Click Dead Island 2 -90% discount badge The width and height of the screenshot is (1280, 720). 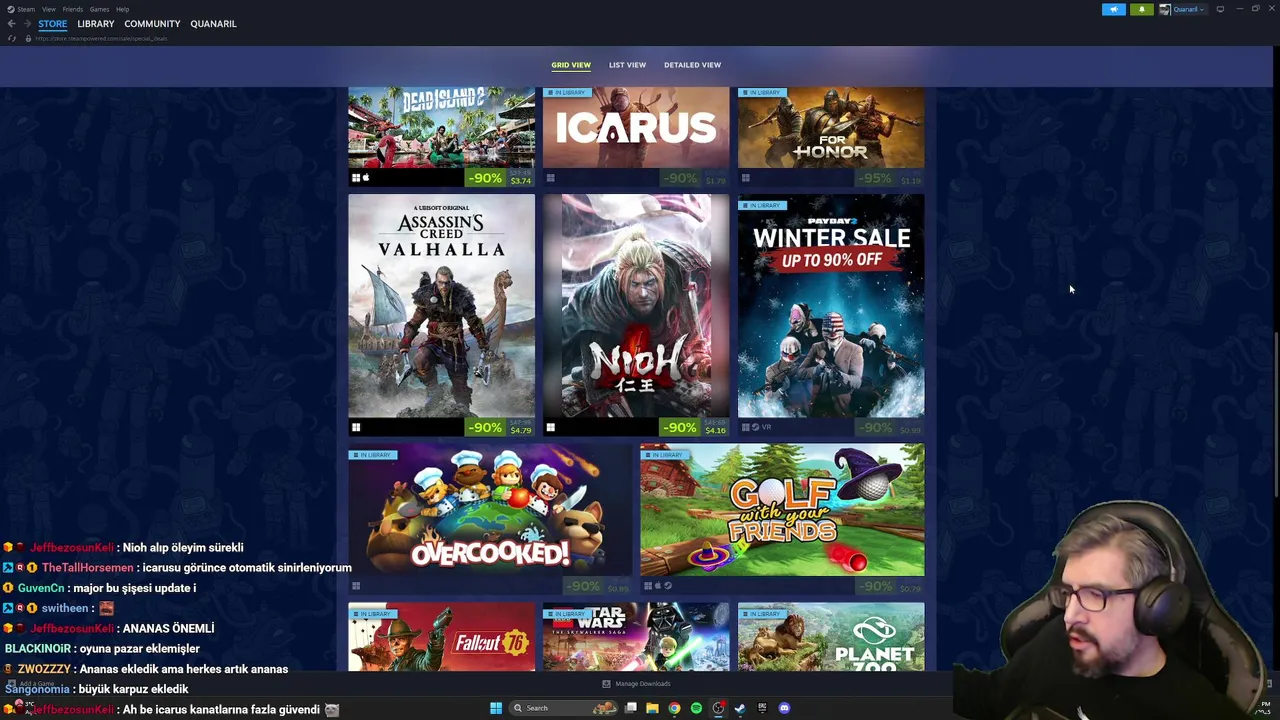pos(485,178)
